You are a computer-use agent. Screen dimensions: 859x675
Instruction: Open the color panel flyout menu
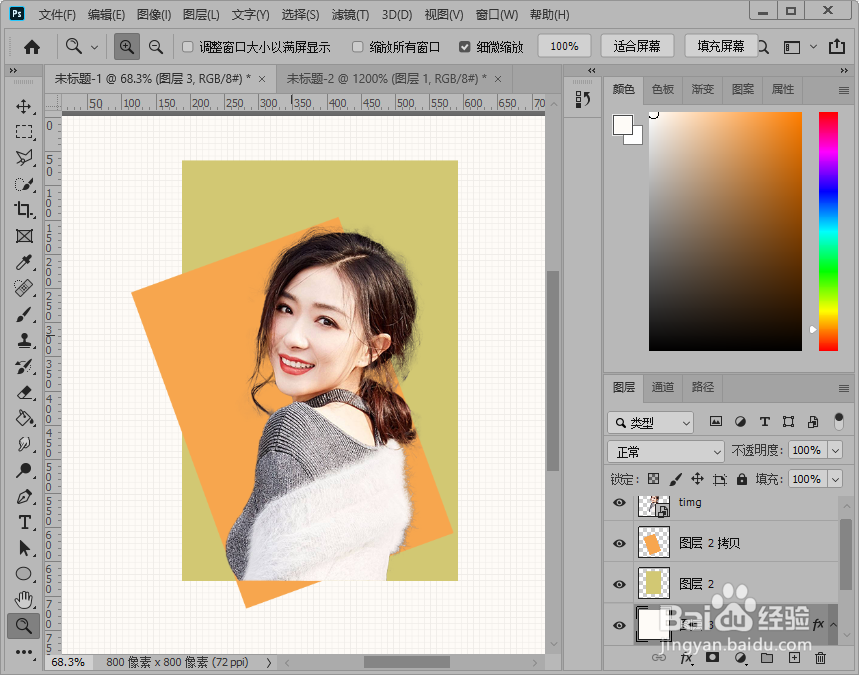pyautogui.click(x=844, y=90)
